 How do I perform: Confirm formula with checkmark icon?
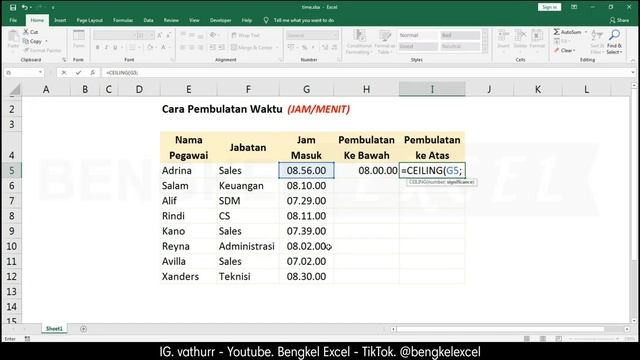[x=78, y=73]
